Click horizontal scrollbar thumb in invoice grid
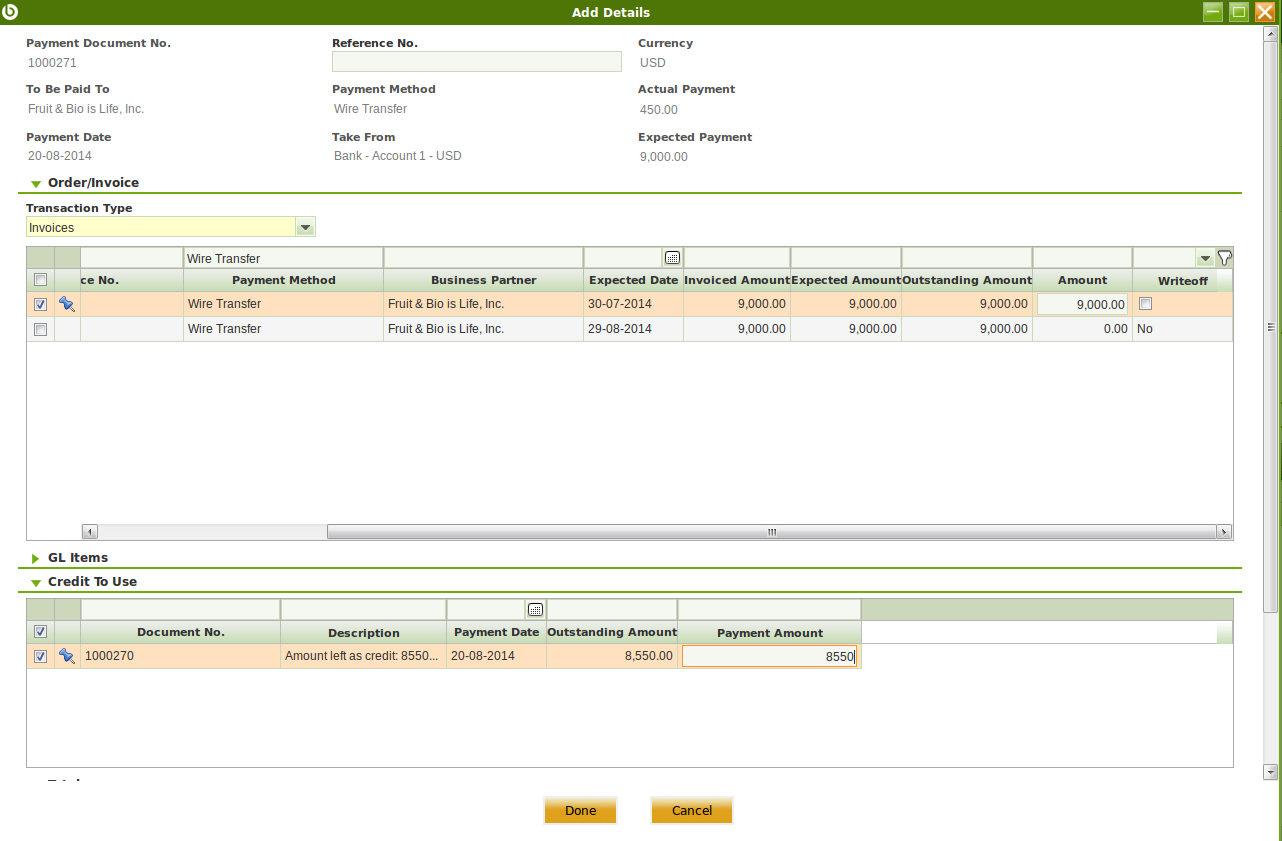The height and width of the screenshot is (841, 1282). [x=770, y=532]
